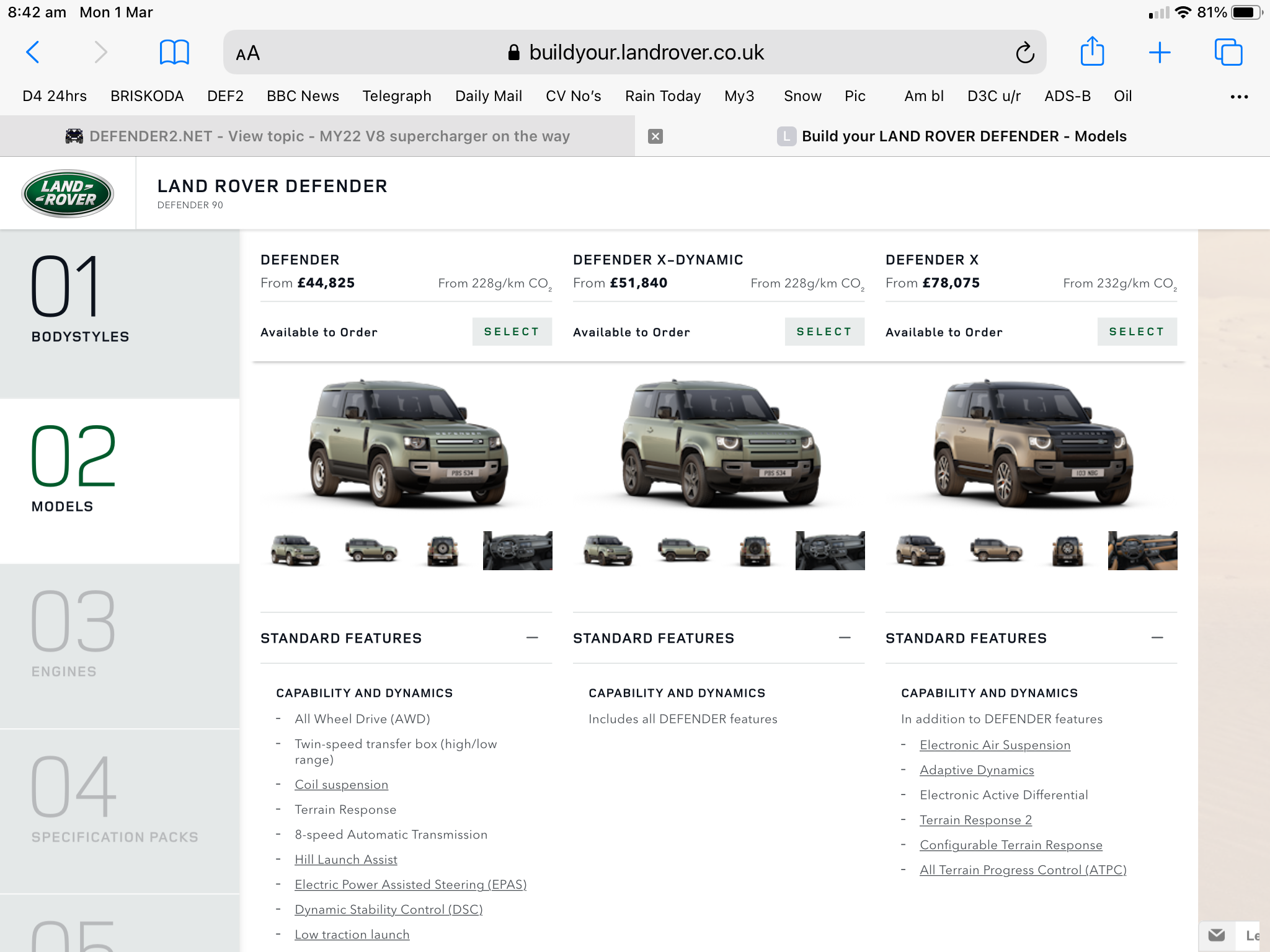View X-DYNAMIC front three-quarter thumbnail
This screenshot has width=1270, height=952.
[x=608, y=550]
